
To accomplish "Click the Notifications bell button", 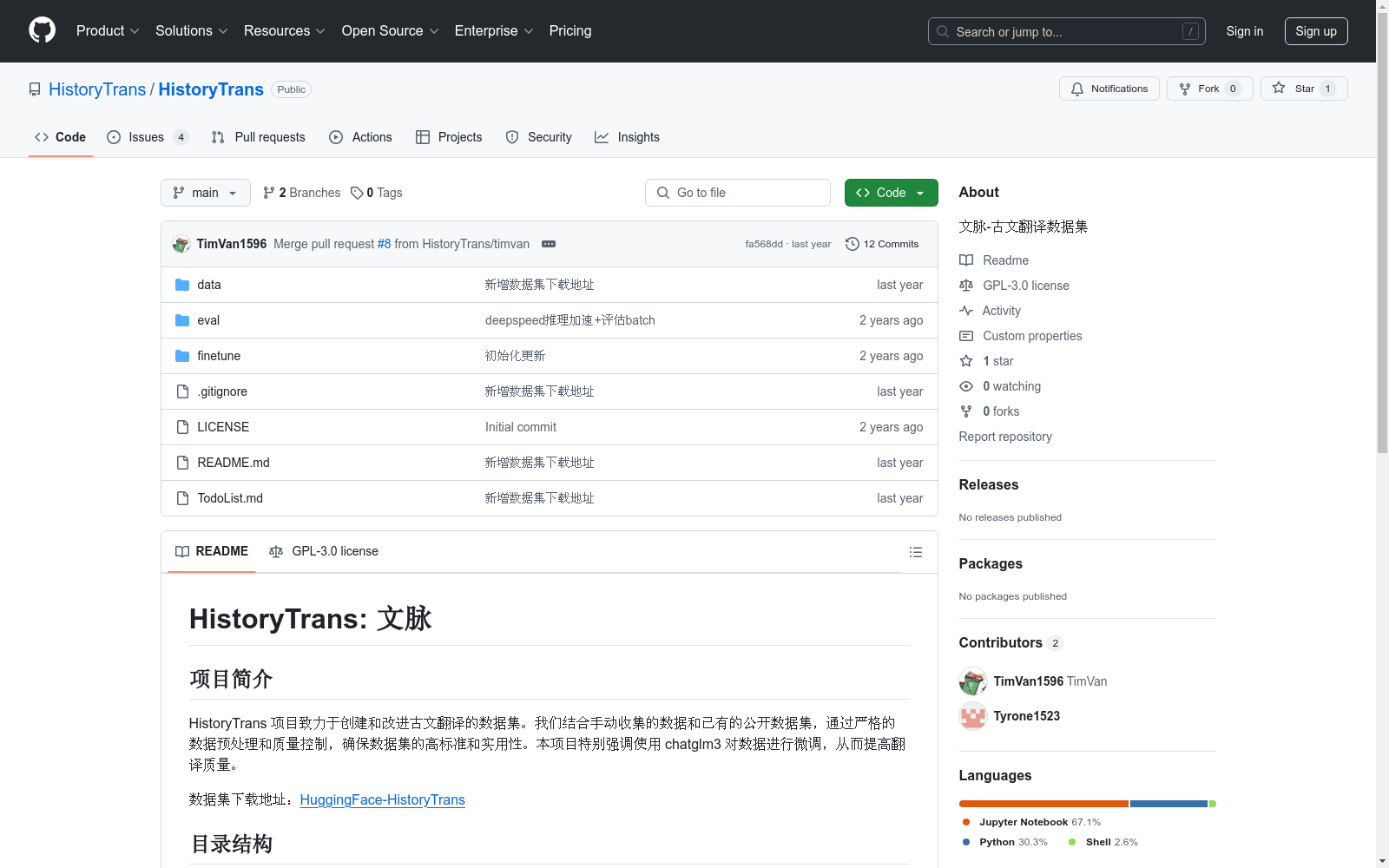I will click(x=1109, y=89).
